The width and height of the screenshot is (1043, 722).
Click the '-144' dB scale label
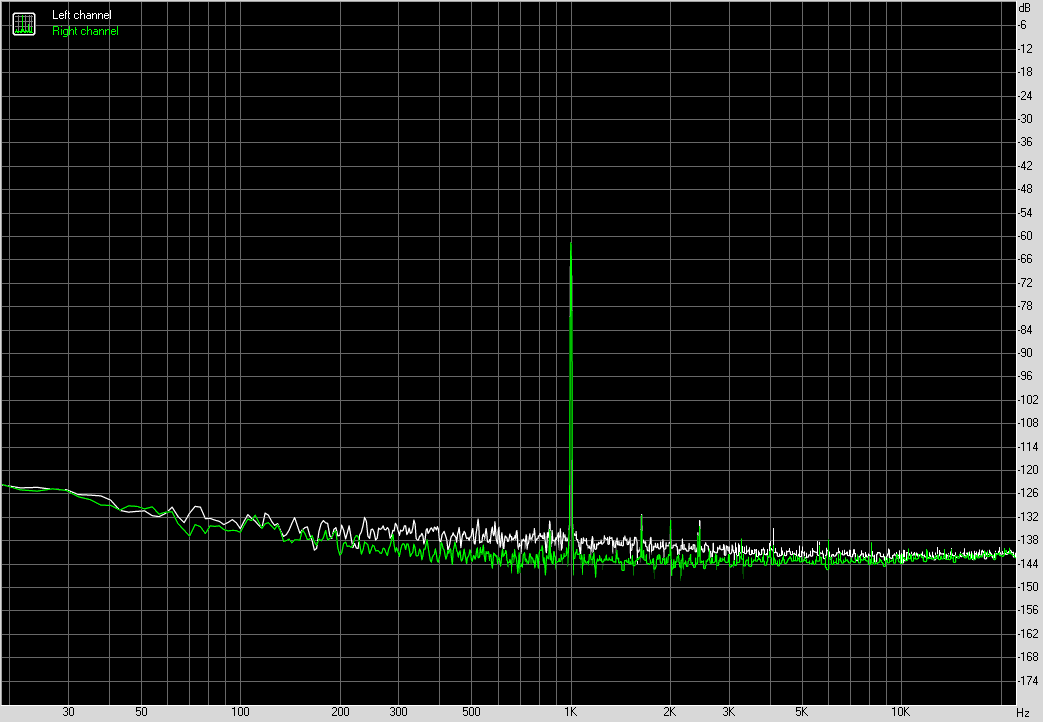(x=1028, y=564)
